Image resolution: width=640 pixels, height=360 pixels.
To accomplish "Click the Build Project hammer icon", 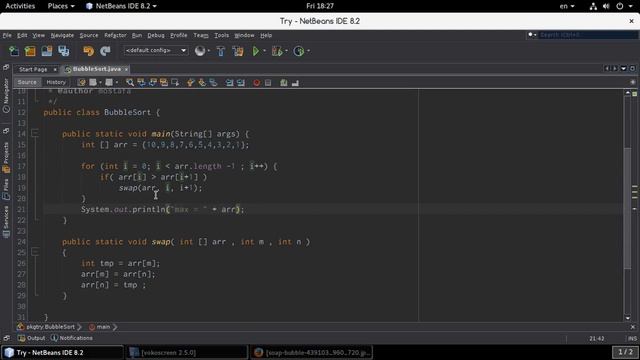I will pos(221,51).
